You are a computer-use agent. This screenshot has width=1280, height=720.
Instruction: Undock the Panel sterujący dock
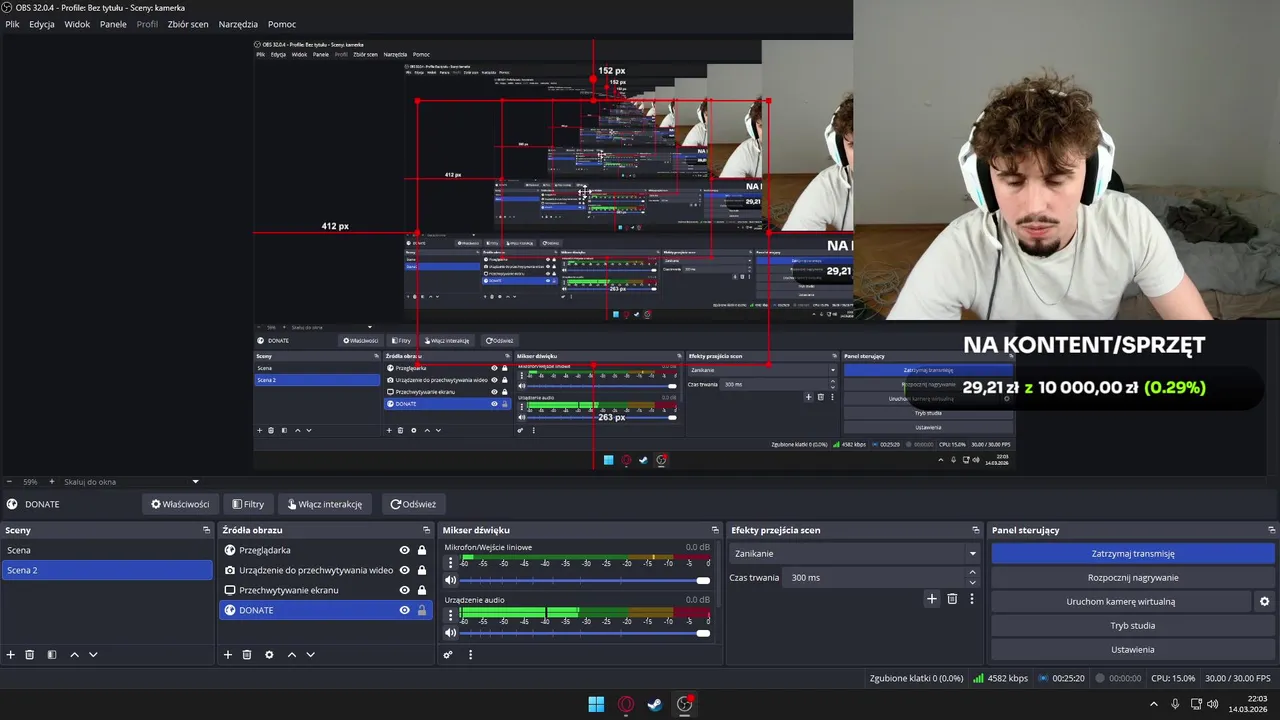[x=1272, y=530]
